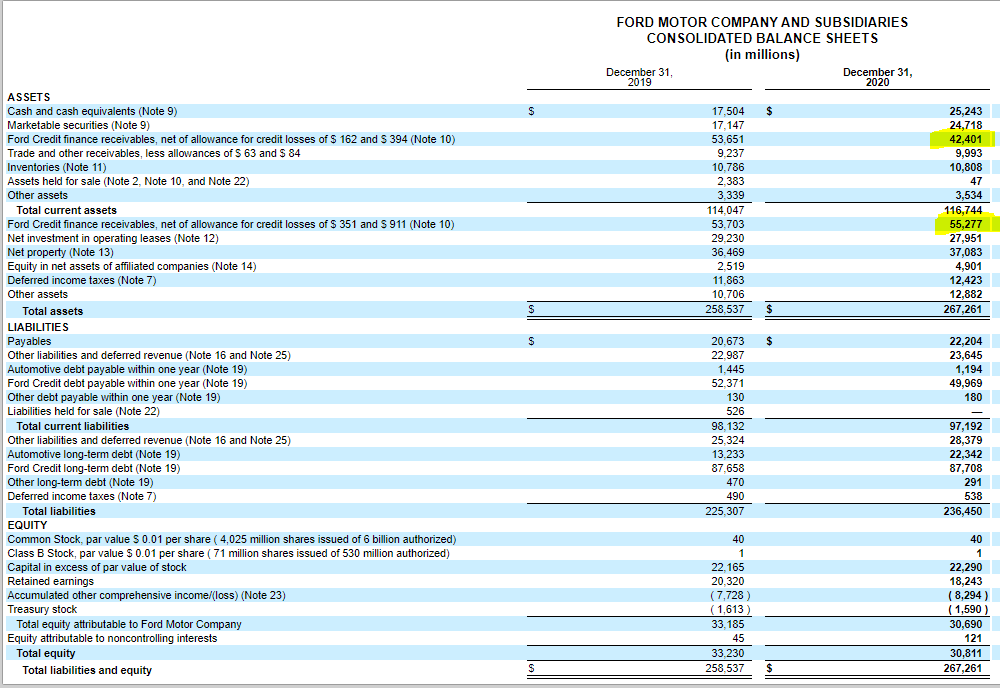
Task: Select 'Deferred income taxes (Note 7)' under assets
Action: click(x=82, y=280)
